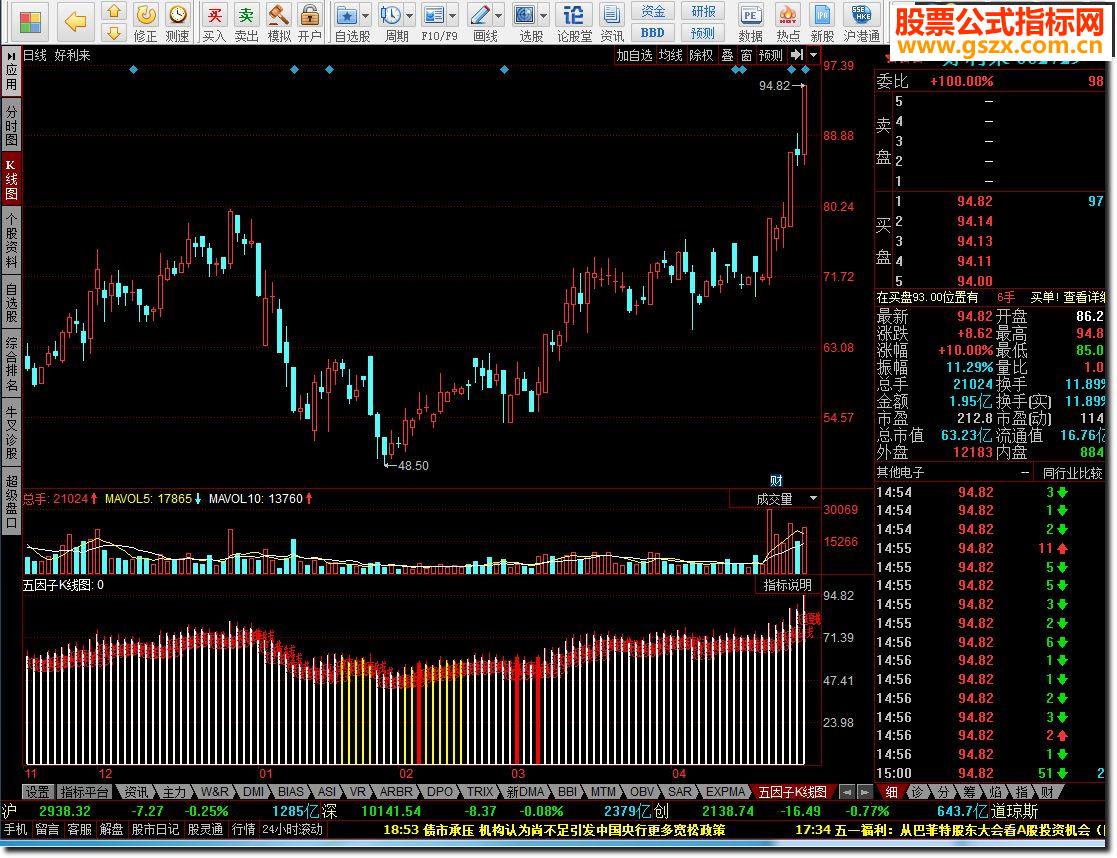This screenshot has width=1117, height=858.
Task: Click the 资金 funds button
Action: pos(653,11)
